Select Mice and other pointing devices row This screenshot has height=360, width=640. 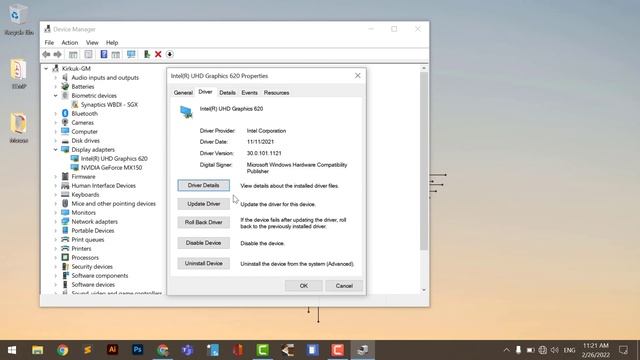pos(113,204)
